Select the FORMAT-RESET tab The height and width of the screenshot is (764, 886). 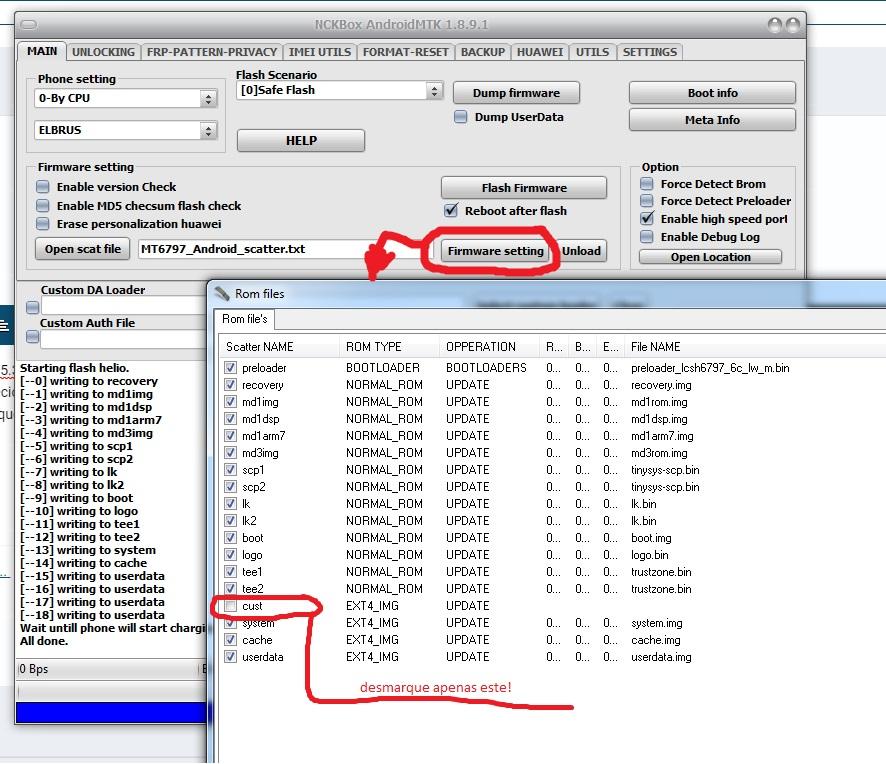(x=405, y=52)
